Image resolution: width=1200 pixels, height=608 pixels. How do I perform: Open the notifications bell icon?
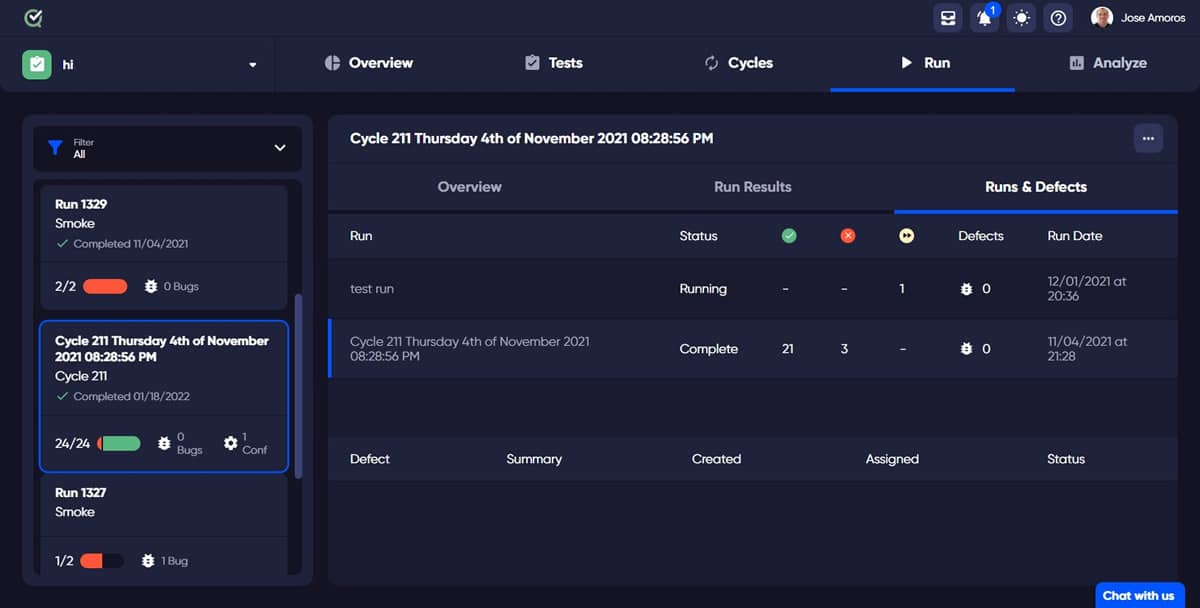click(x=984, y=18)
